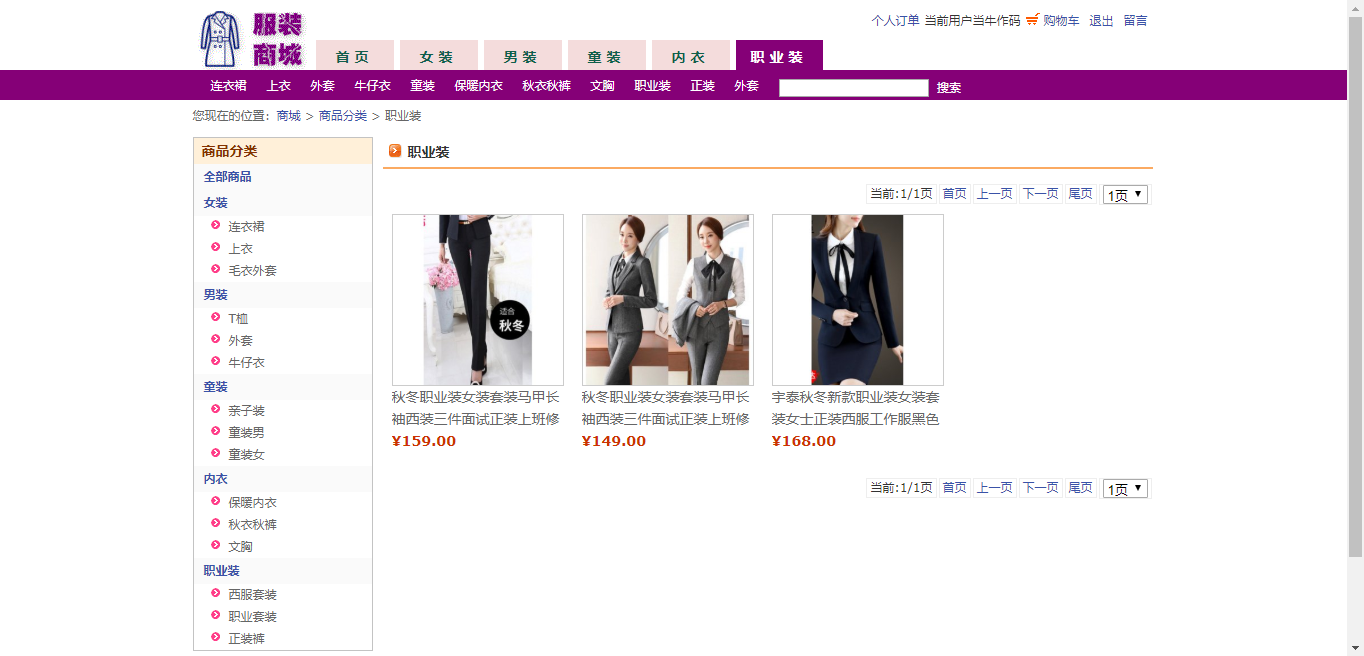Viewport: 1364px width, 656px height.
Task: Open the lower pagination page-number dropdown
Action: [x=1125, y=489]
